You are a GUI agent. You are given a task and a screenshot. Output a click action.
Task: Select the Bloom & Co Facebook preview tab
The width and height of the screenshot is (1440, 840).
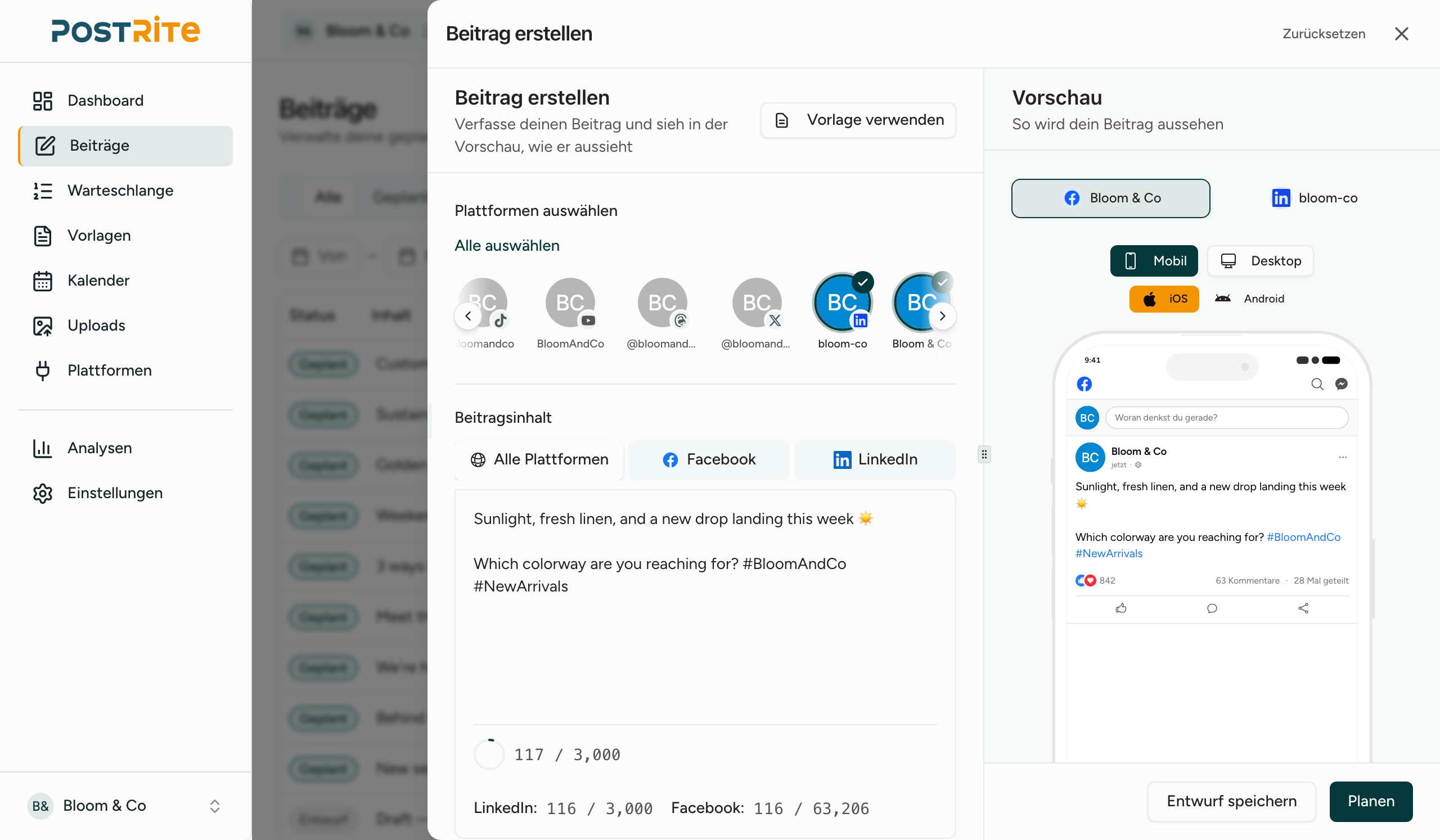[x=1111, y=198]
